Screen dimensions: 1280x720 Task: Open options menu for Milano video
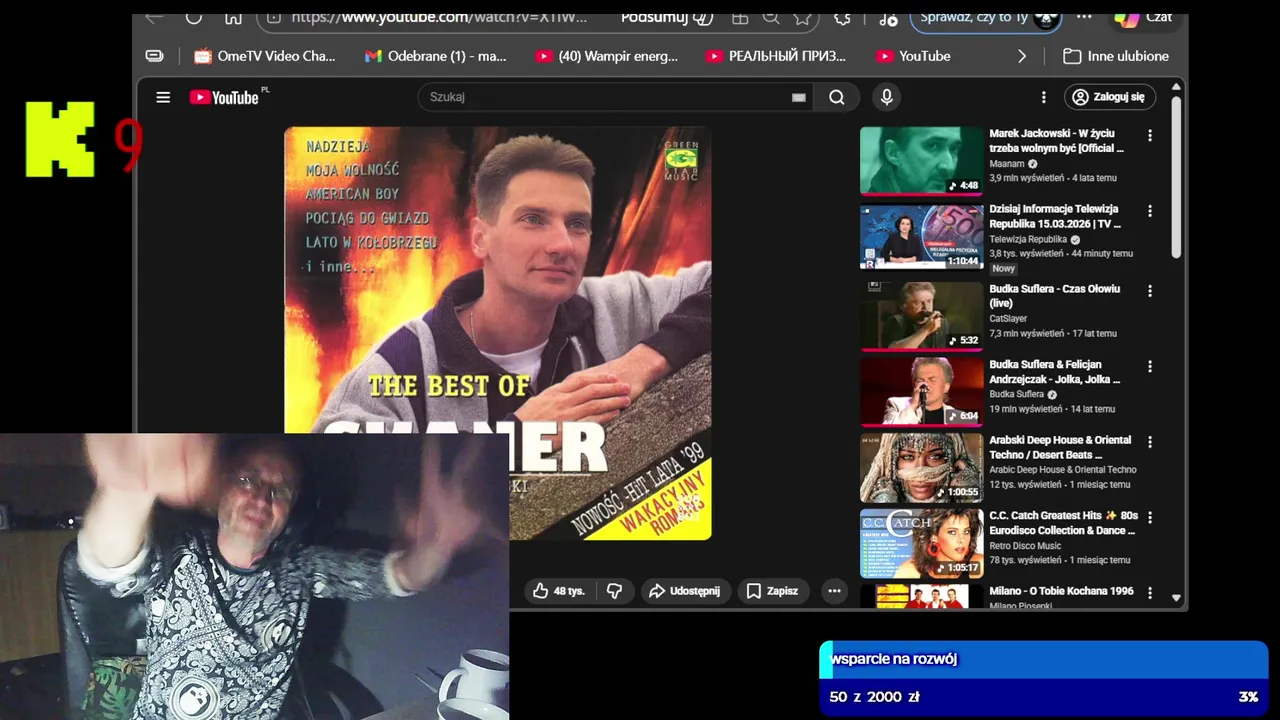point(1149,593)
